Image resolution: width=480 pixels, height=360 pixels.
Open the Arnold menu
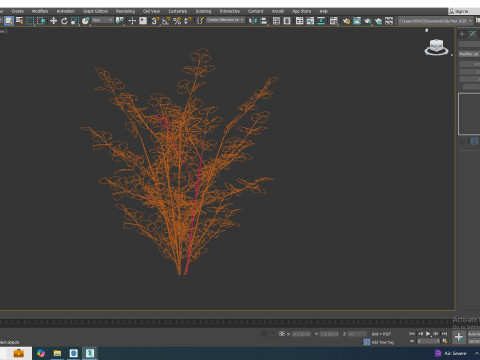pos(278,11)
